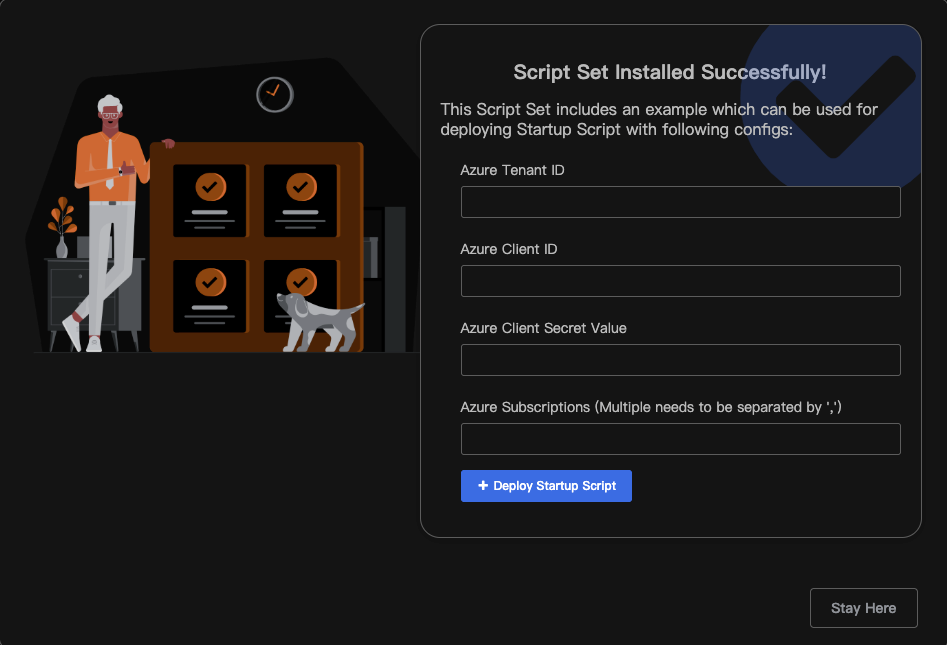Focus the Azure Client Secret Value field
The height and width of the screenshot is (645, 947).
[681, 360]
